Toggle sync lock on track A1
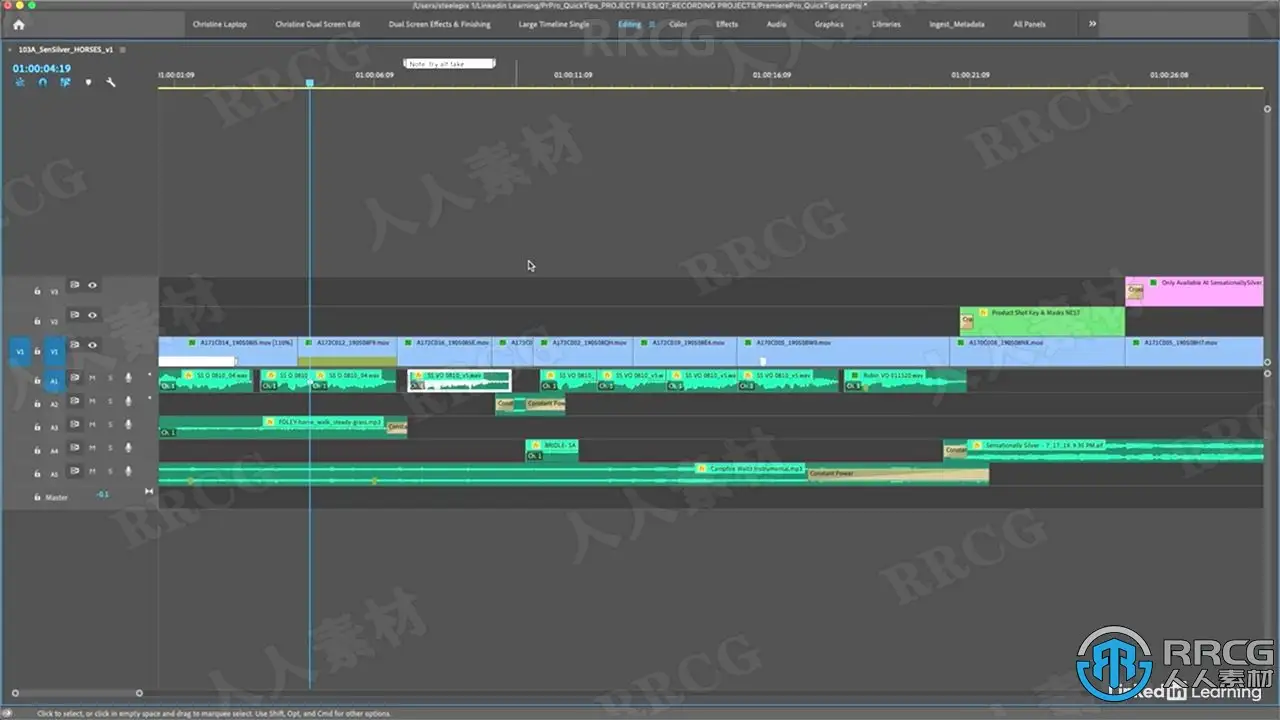The image size is (1280, 720). pyautogui.click(x=74, y=377)
